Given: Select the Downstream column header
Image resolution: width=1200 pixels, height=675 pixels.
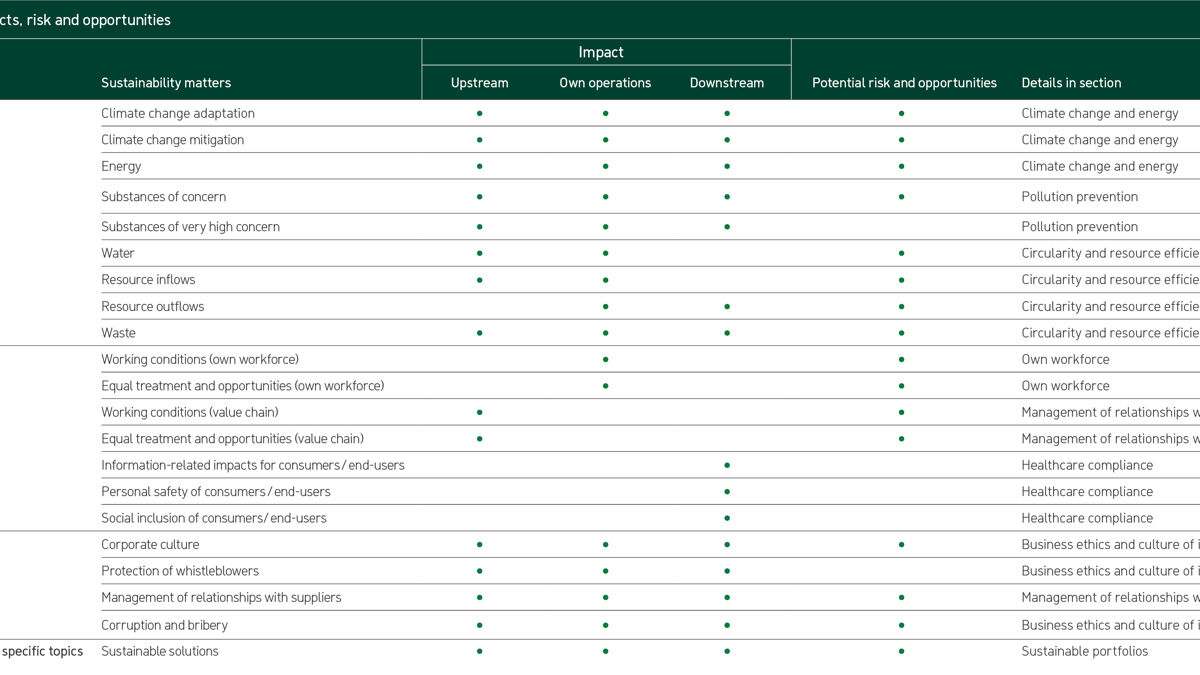Looking at the screenshot, I should [727, 83].
